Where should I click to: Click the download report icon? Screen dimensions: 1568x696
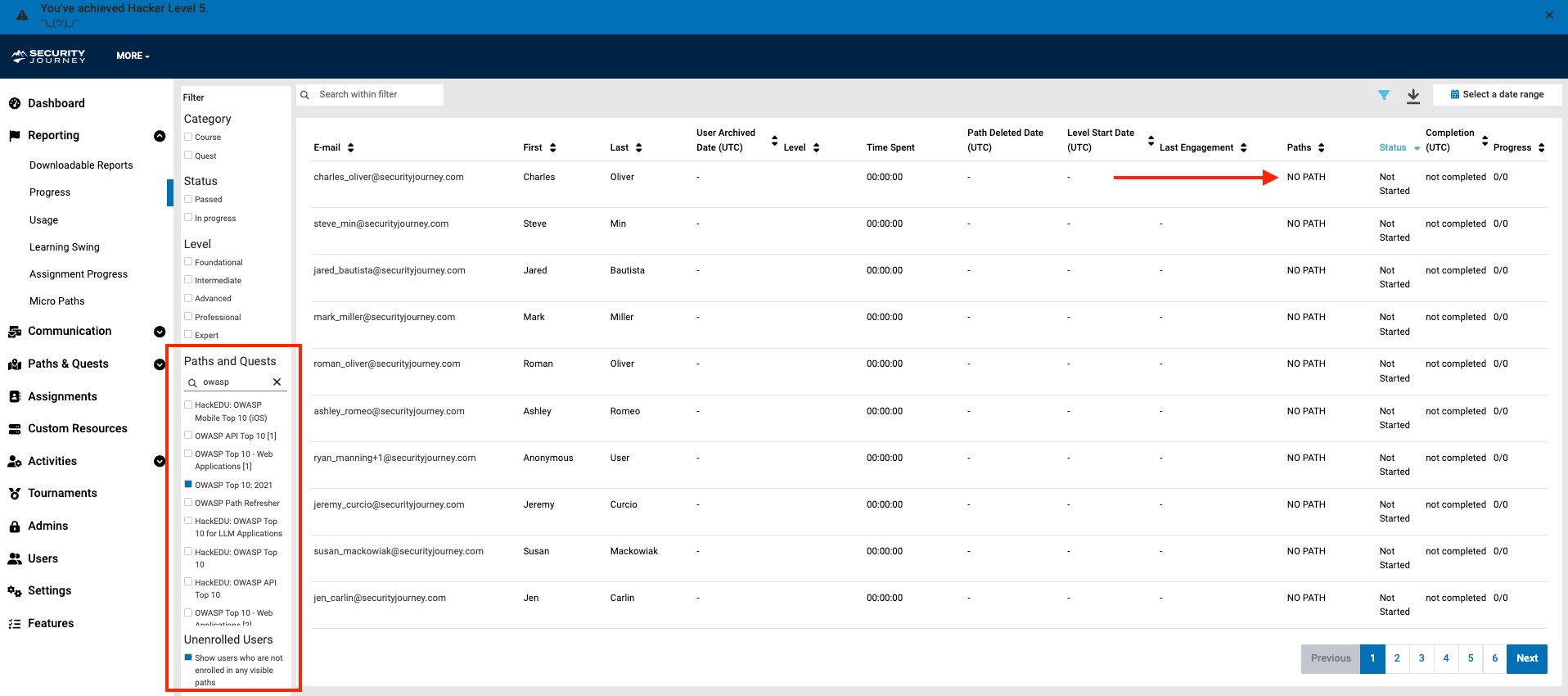click(1413, 96)
